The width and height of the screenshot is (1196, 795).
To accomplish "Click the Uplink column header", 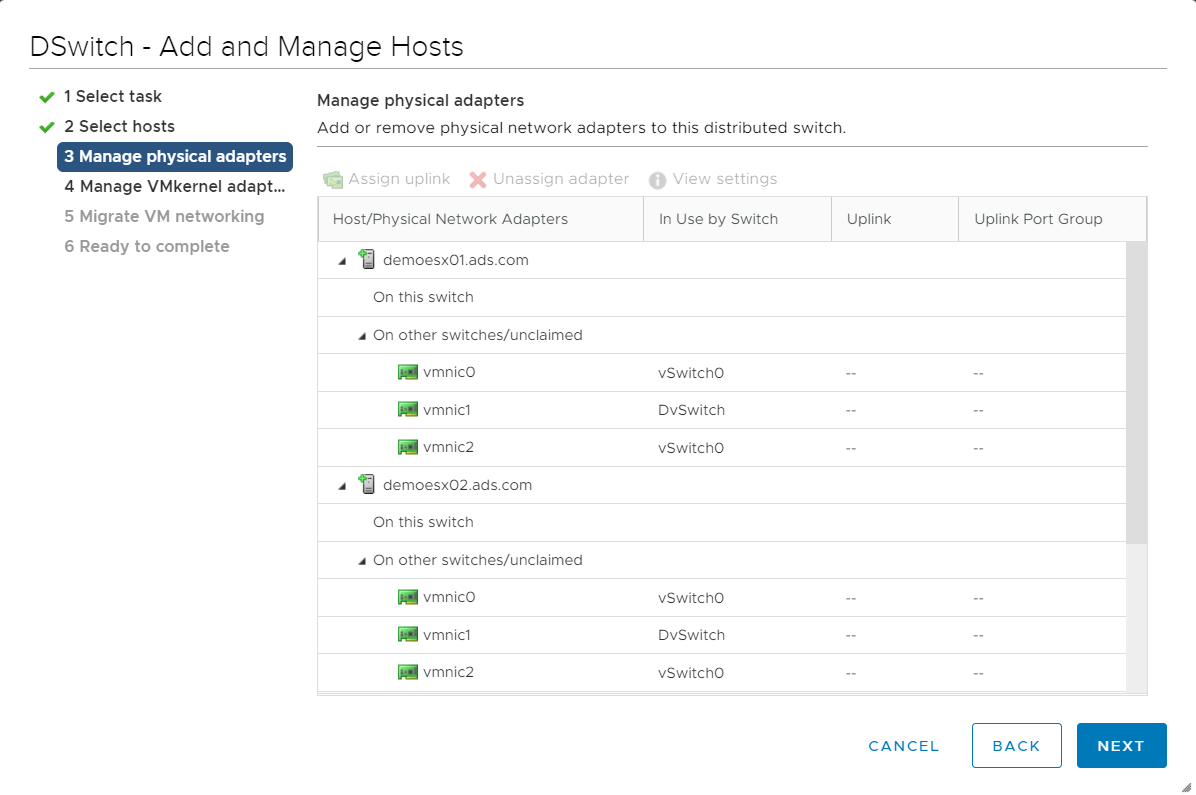I will click(x=895, y=219).
